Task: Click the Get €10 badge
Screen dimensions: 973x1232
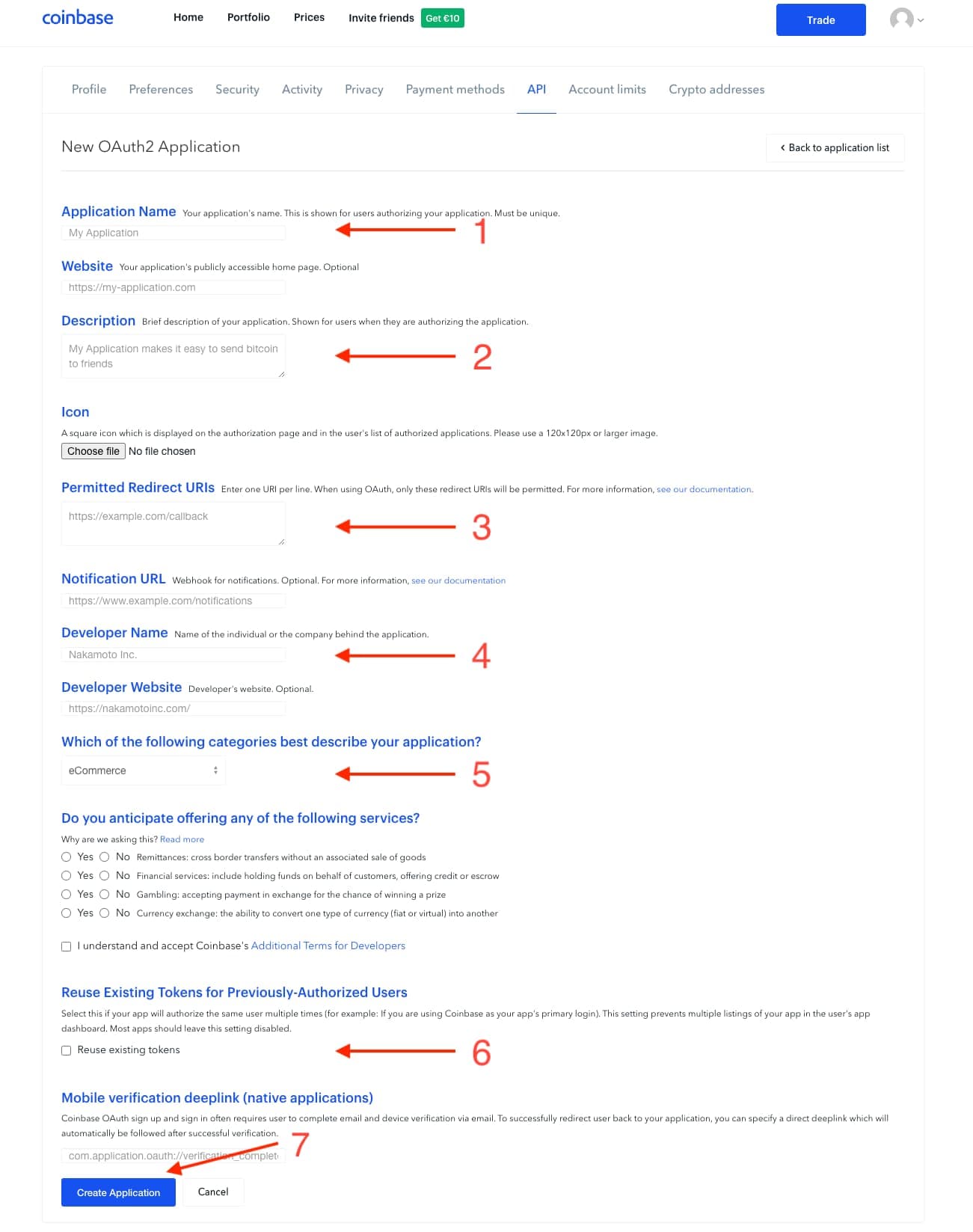Action: (443, 17)
